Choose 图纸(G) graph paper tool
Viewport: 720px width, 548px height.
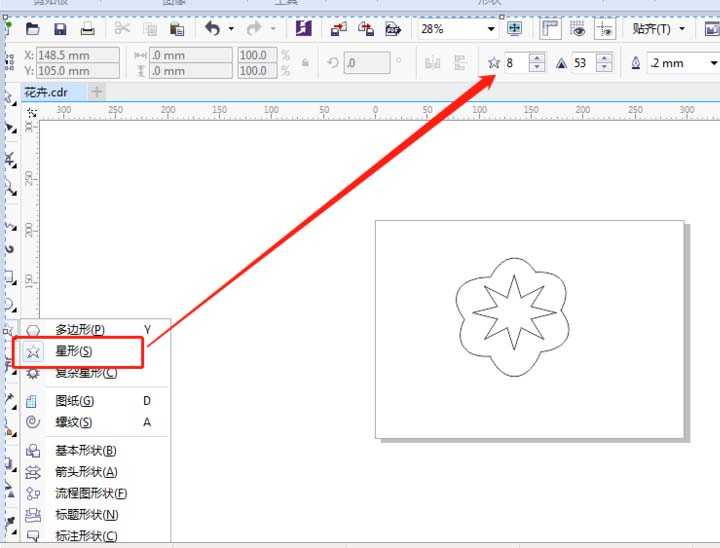[x=73, y=401]
